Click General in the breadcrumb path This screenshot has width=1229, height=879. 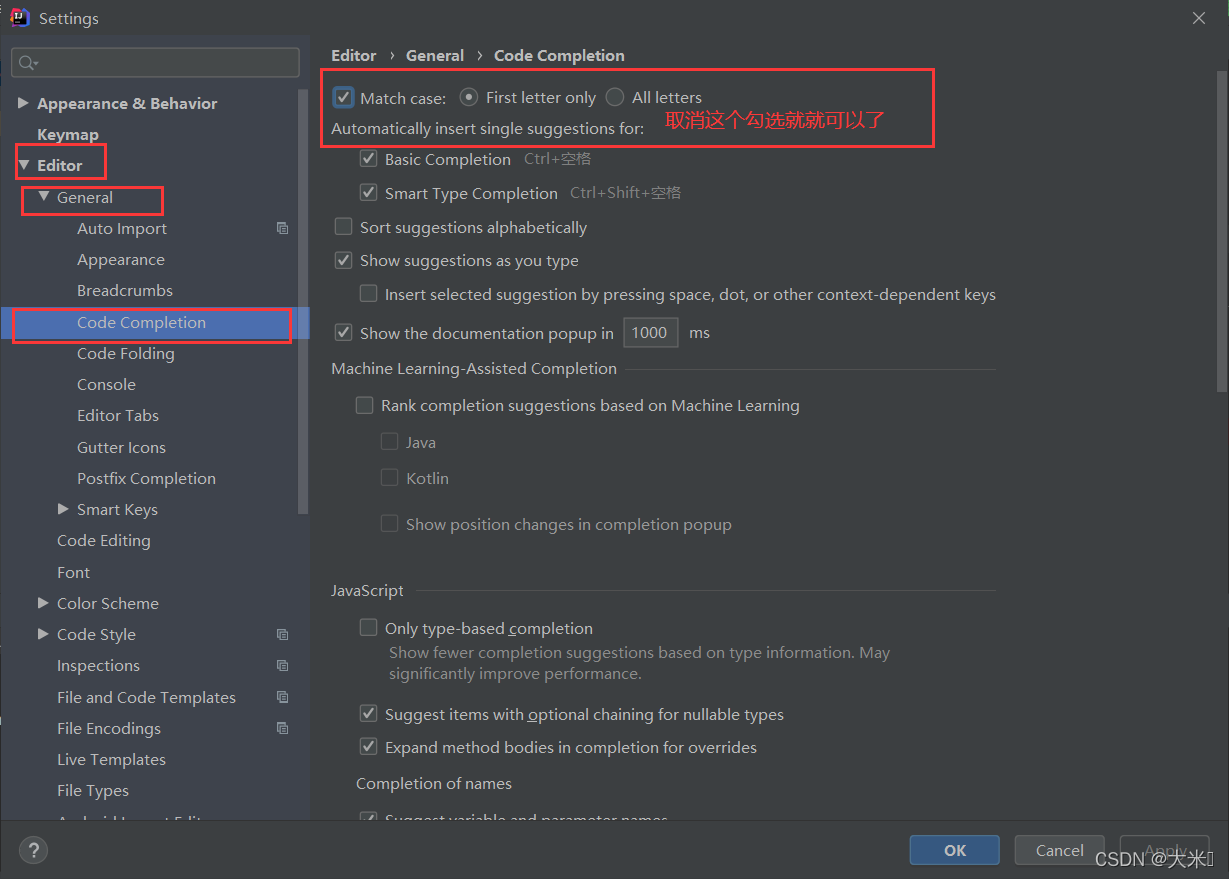[435, 56]
